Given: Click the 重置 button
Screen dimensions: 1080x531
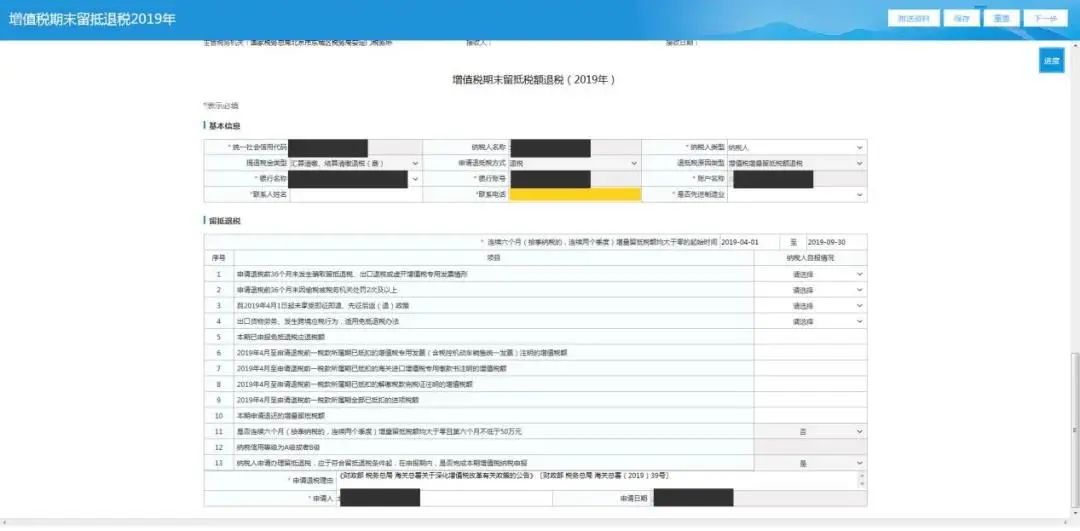Looking at the screenshot, I should pyautogui.click(x=1001, y=19).
